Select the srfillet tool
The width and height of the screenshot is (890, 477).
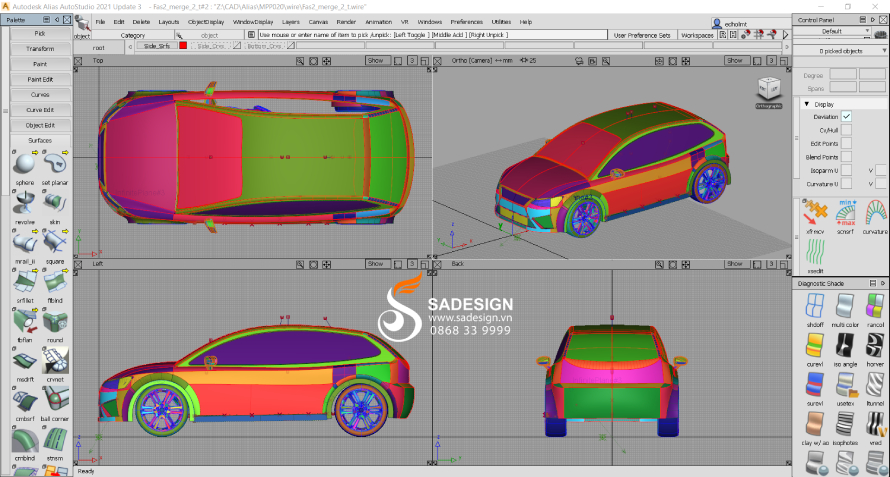point(24,282)
